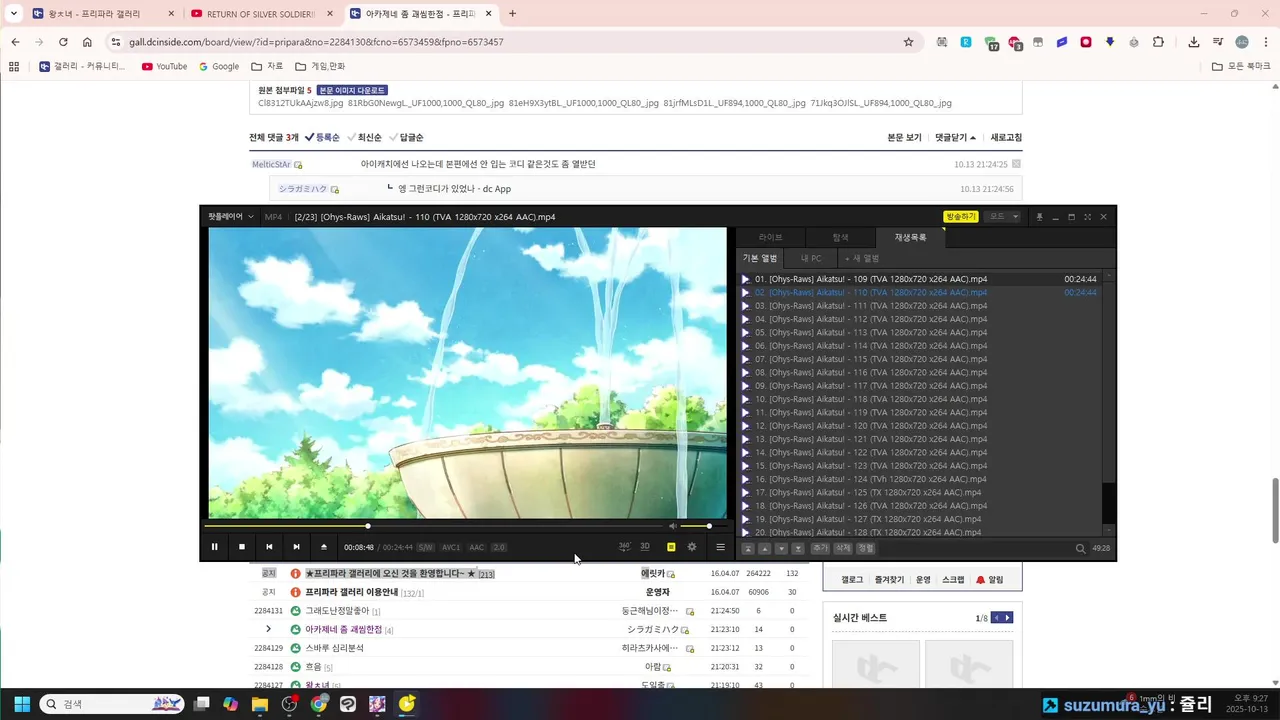Viewport: 1280px width, 720px height.
Task: Open the 모든 북마크 folder
Action: coord(1241,66)
